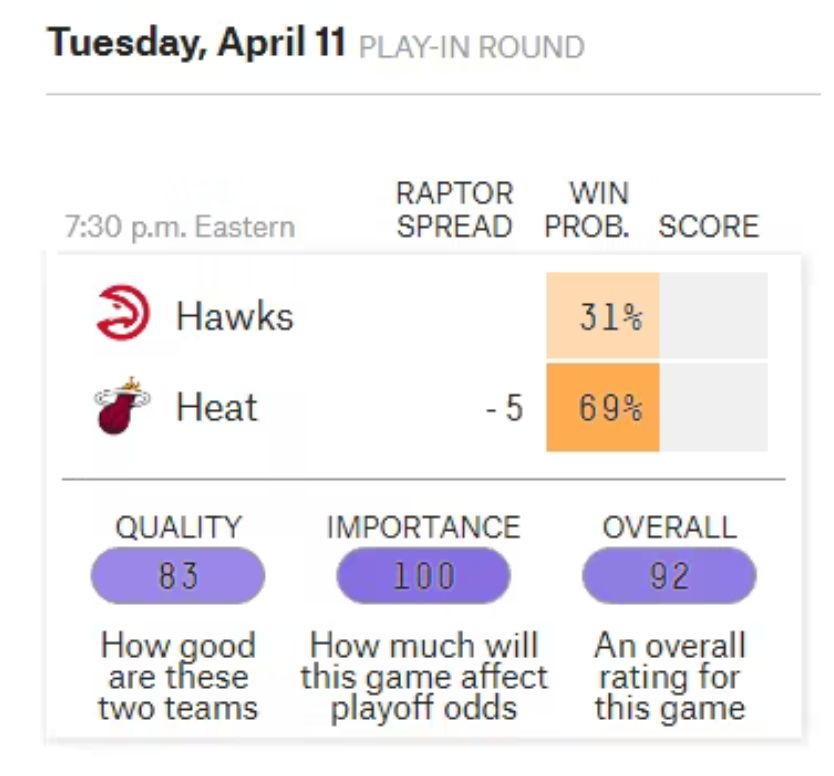Click the 7:30 p.m. Eastern game time

(180, 227)
